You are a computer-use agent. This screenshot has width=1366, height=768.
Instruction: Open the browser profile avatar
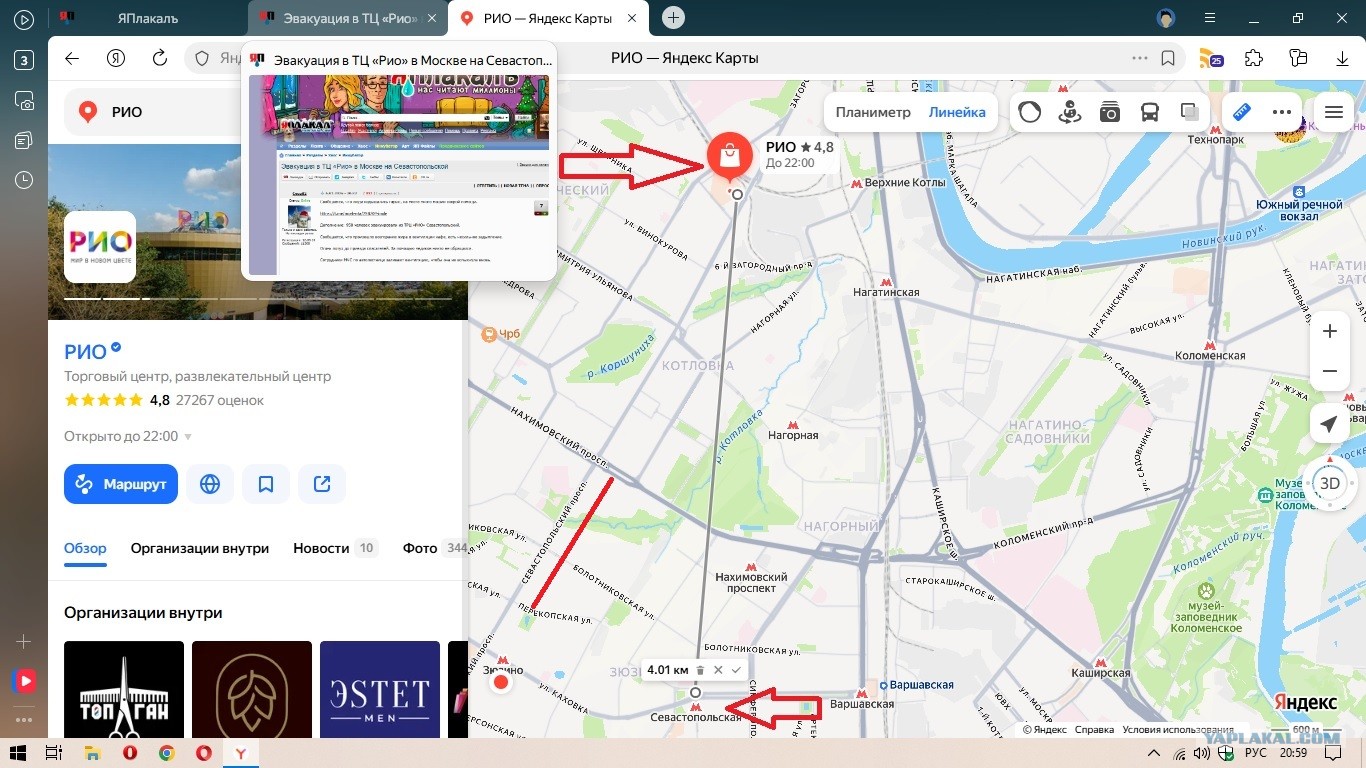pos(1166,17)
